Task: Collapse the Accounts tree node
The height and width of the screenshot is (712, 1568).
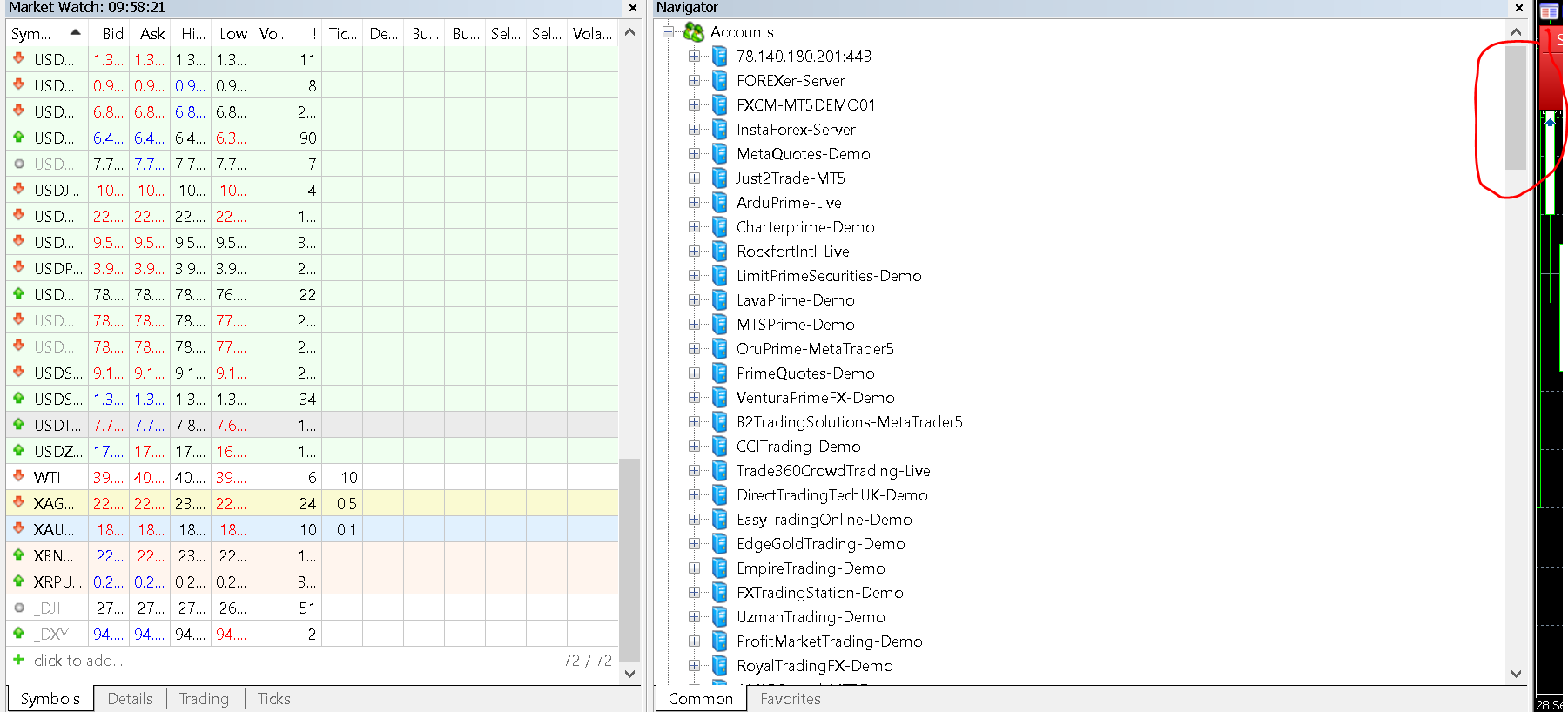Action: tap(668, 32)
